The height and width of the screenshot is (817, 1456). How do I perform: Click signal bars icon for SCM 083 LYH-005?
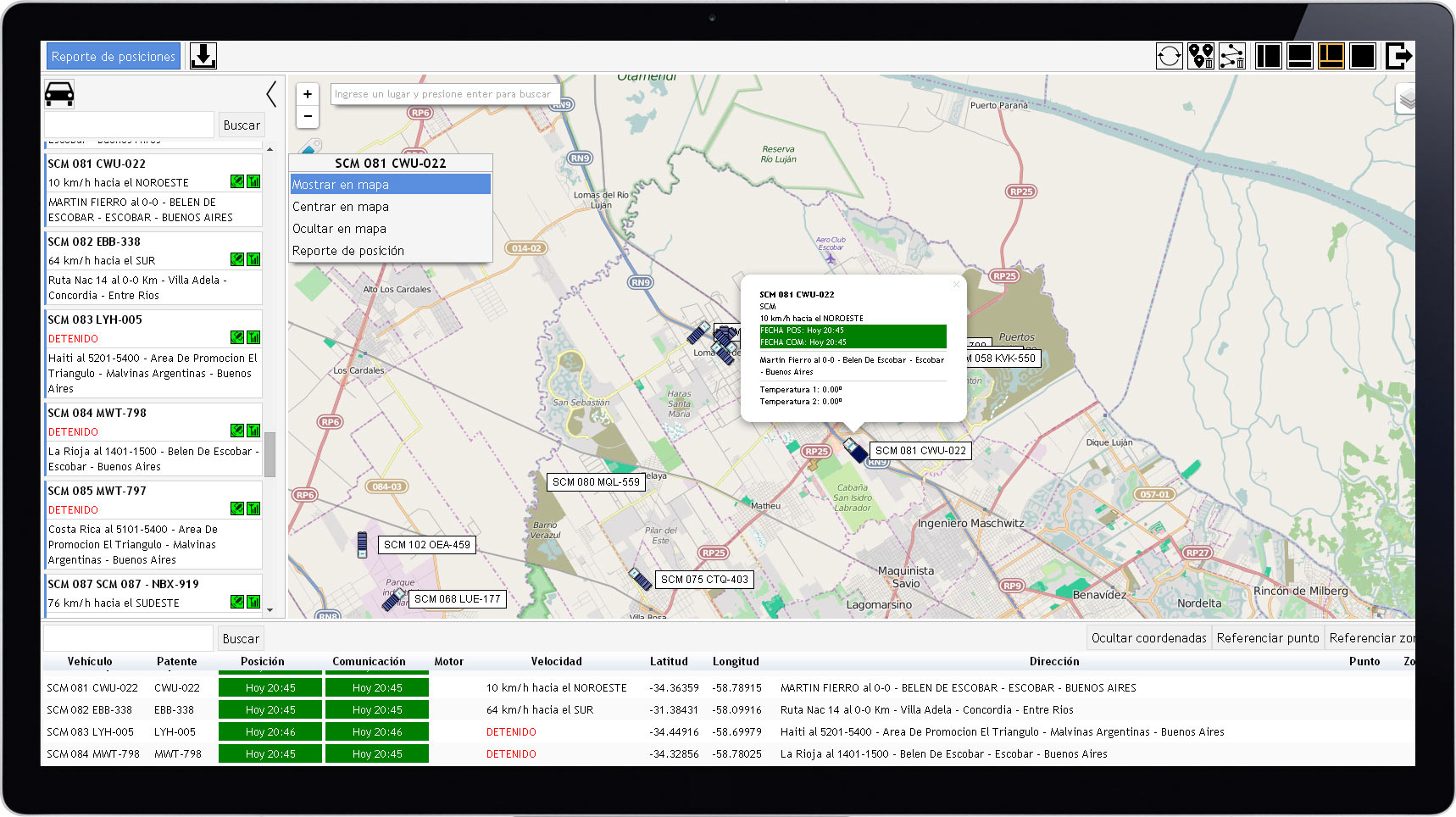tap(253, 337)
